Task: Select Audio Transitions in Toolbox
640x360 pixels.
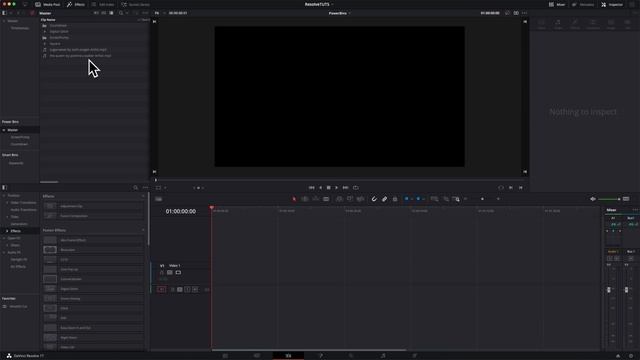Action: point(23,210)
